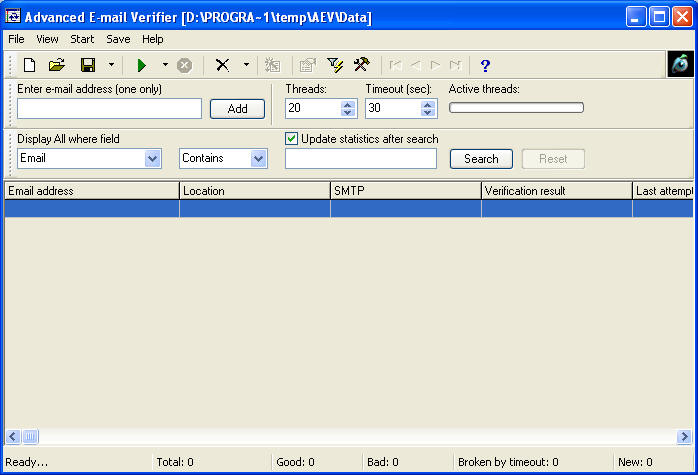Open settings with the hammer and wrench icon
Viewport: 698px width, 475px height.
point(361,65)
